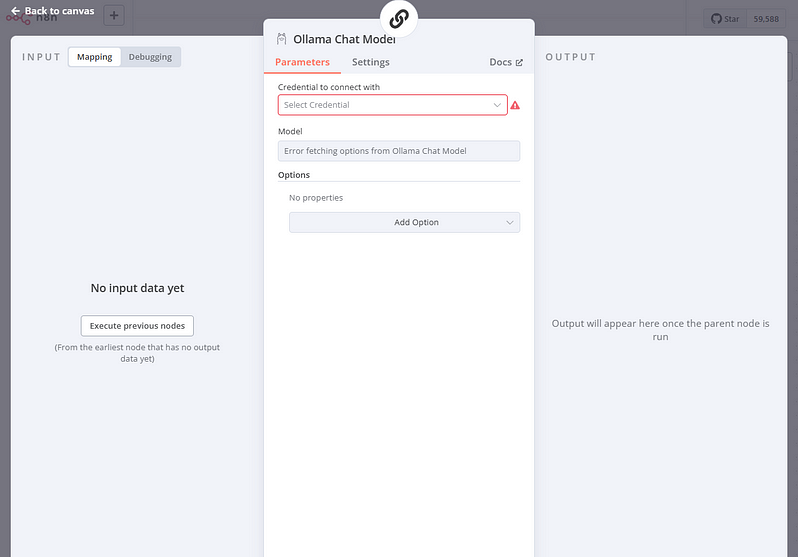Image resolution: width=798 pixels, height=557 pixels.
Task: Click the OUTPUT panel heading
Action: pos(571,57)
